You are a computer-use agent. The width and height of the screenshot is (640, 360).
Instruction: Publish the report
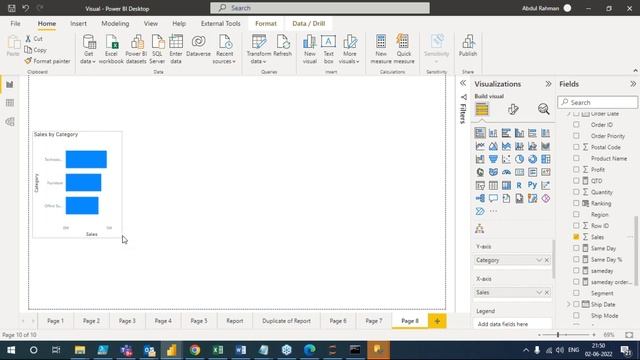(468, 46)
